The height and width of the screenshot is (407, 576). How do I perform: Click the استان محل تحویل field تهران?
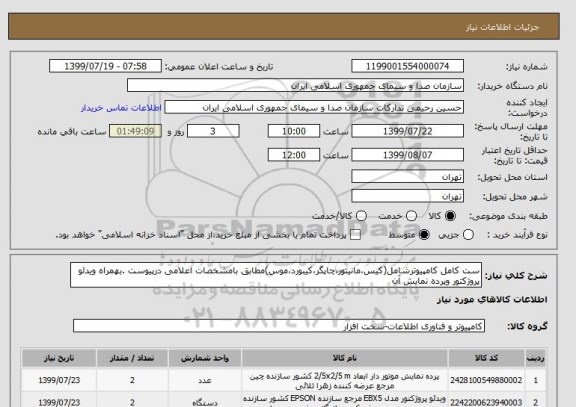tap(407, 177)
